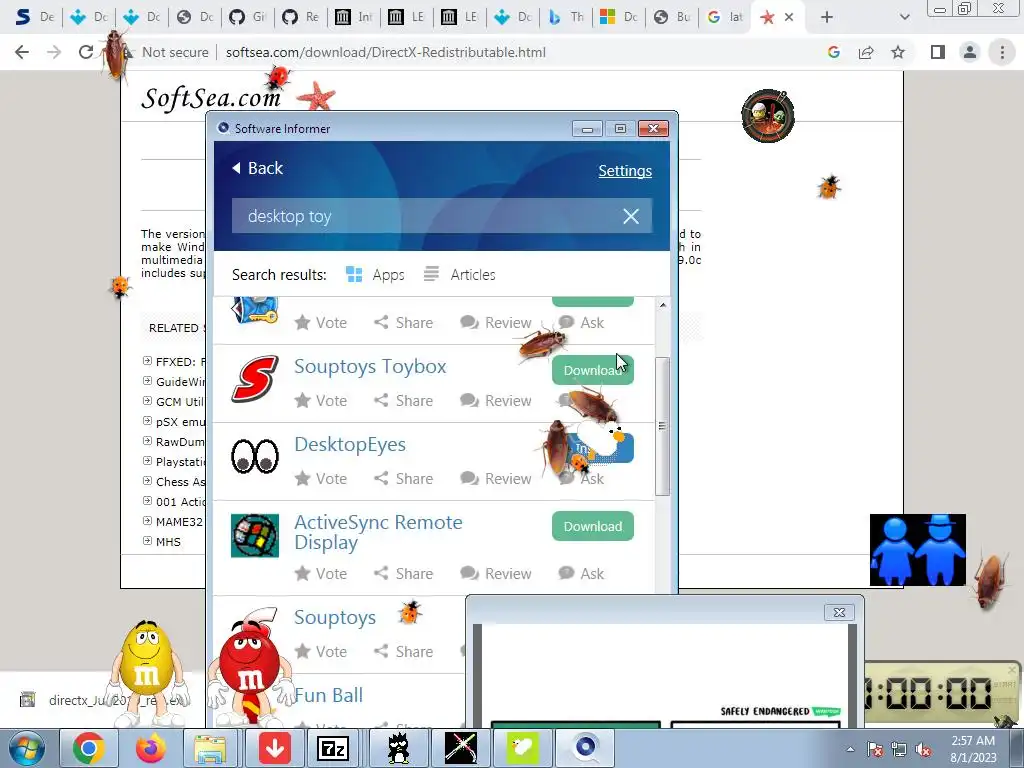Show hidden system tray icons
The height and width of the screenshot is (768, 1024).
(850, 749)
